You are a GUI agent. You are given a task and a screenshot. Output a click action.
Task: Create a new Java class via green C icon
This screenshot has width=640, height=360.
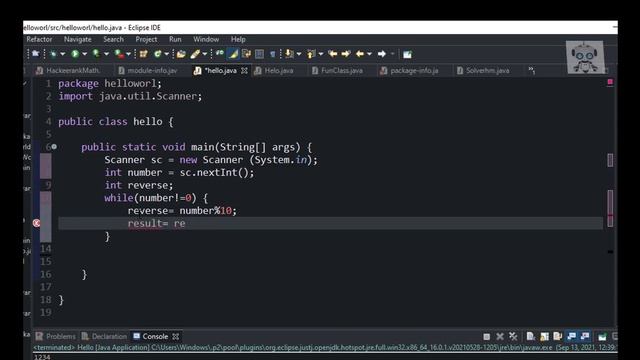(157, 54)
